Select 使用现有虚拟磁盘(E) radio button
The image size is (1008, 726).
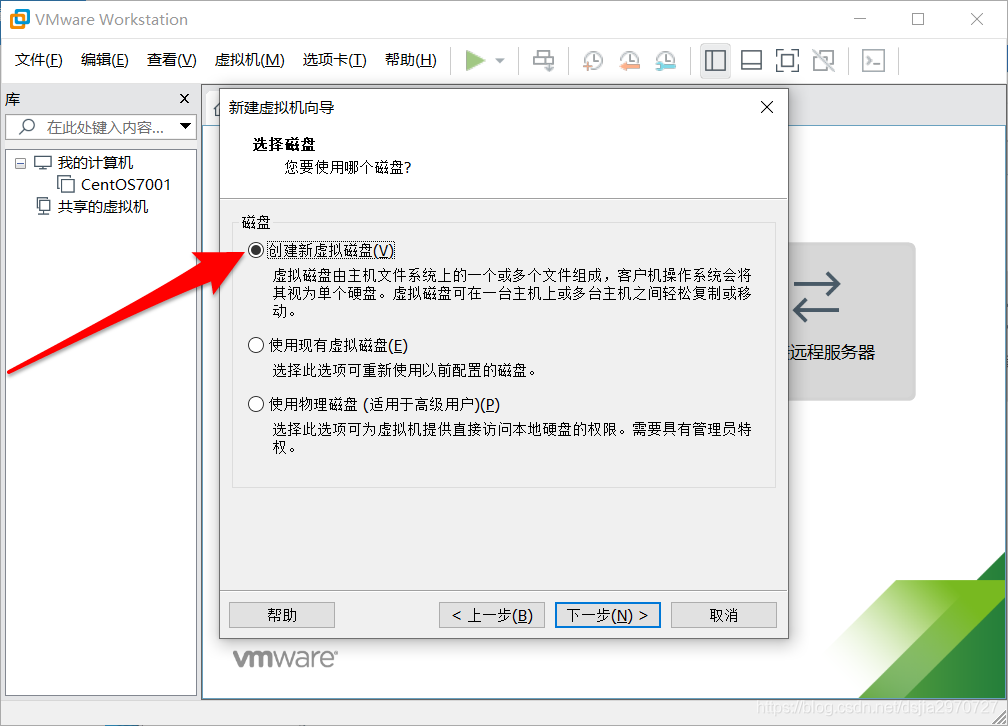(256, 345)
